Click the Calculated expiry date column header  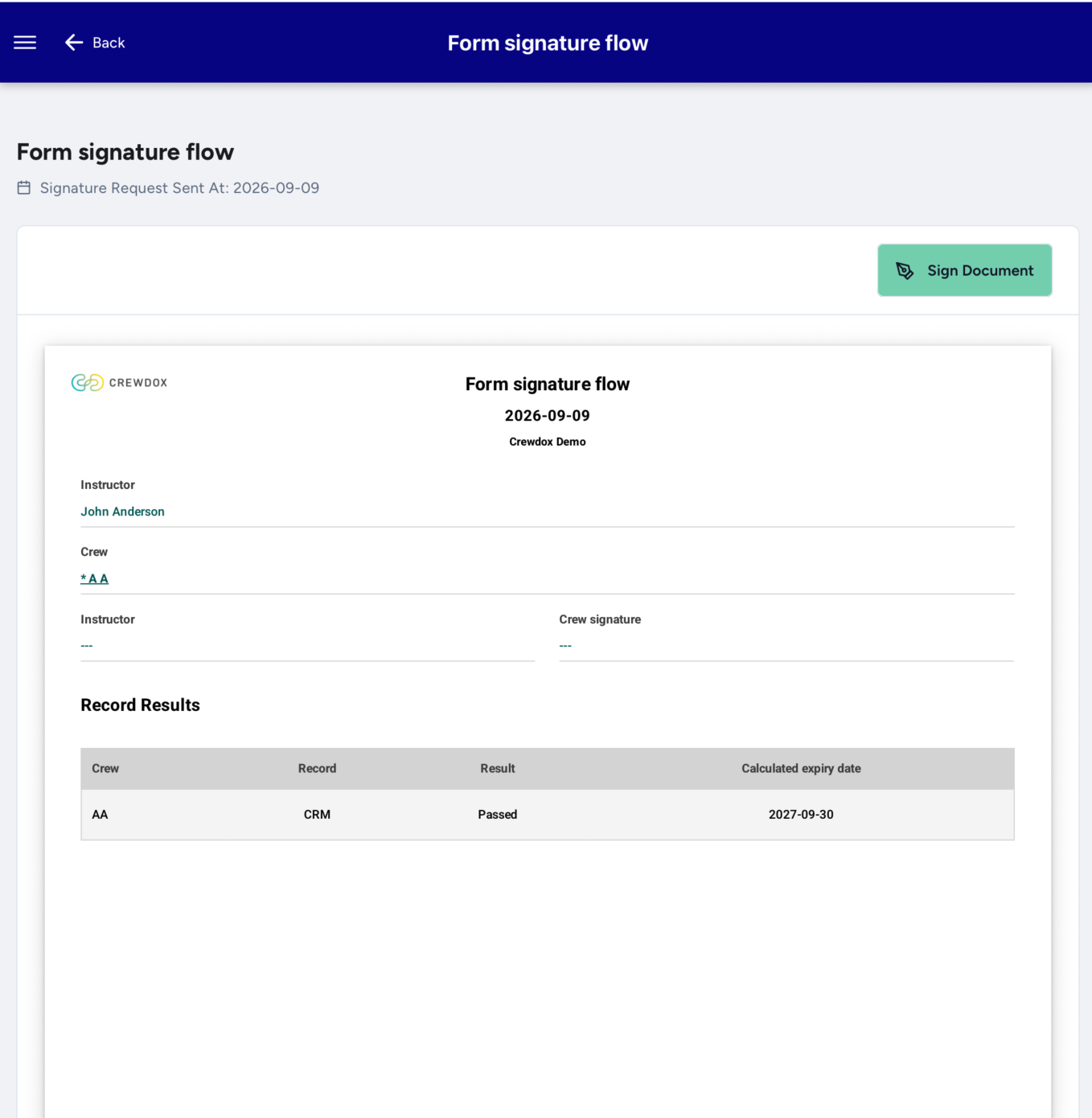point(801,768)
